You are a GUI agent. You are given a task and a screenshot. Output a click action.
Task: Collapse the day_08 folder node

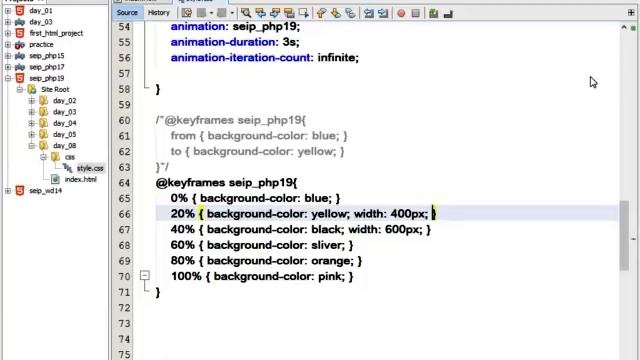coord(31,146)
